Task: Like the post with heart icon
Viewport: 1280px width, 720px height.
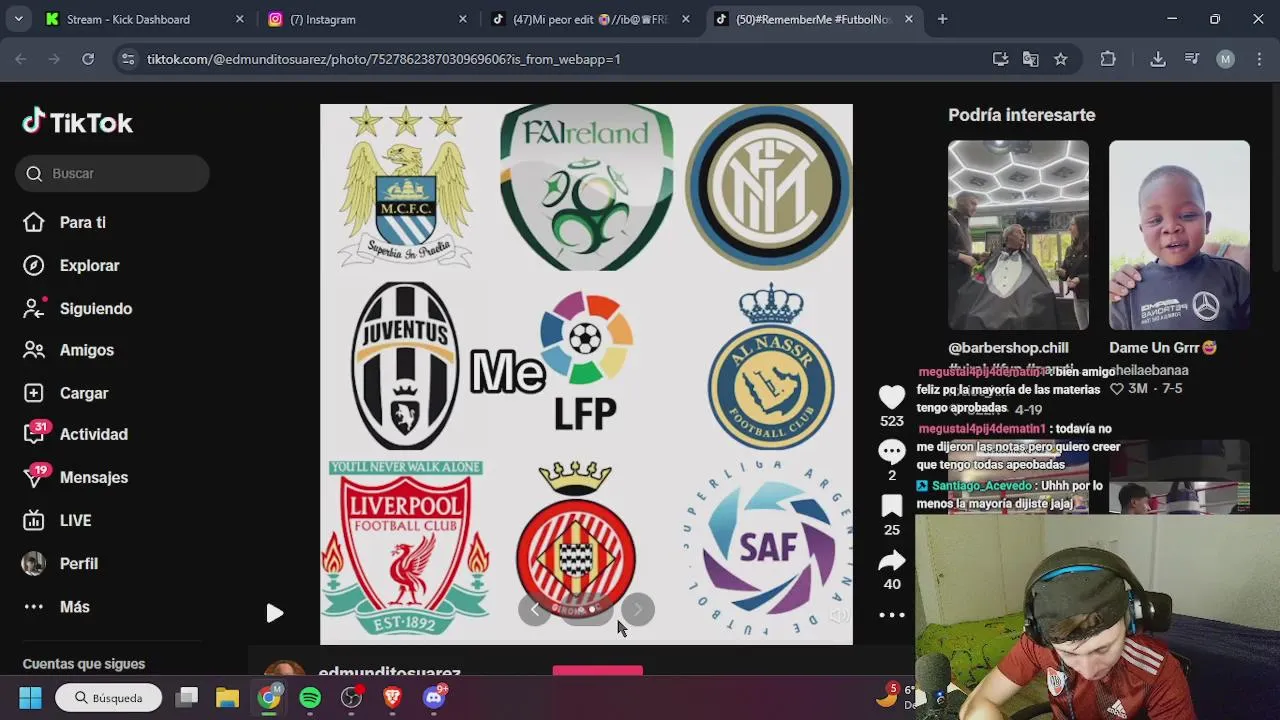Action: click(892, 397)
